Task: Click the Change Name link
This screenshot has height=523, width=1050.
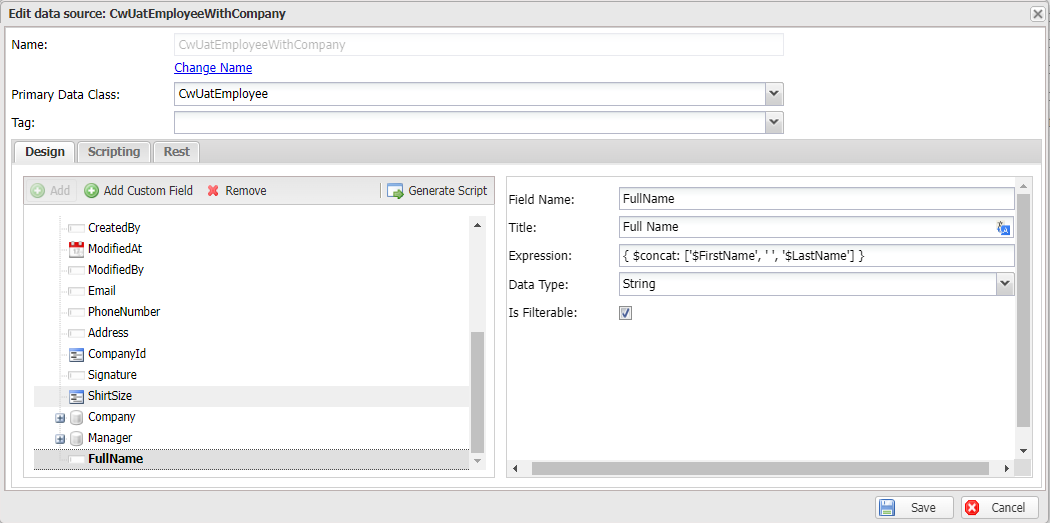Action: coord(213,68)
